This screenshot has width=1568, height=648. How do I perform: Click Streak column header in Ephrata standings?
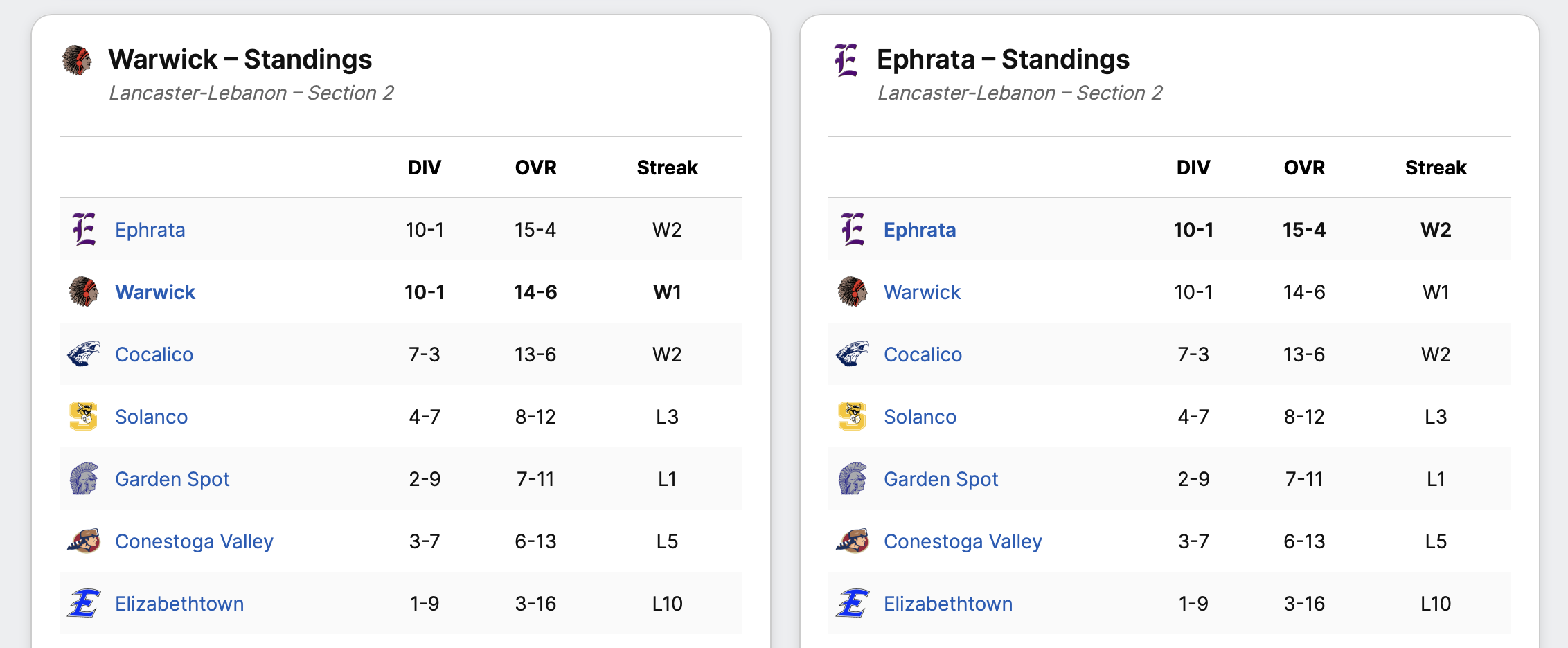(1436, 168)
